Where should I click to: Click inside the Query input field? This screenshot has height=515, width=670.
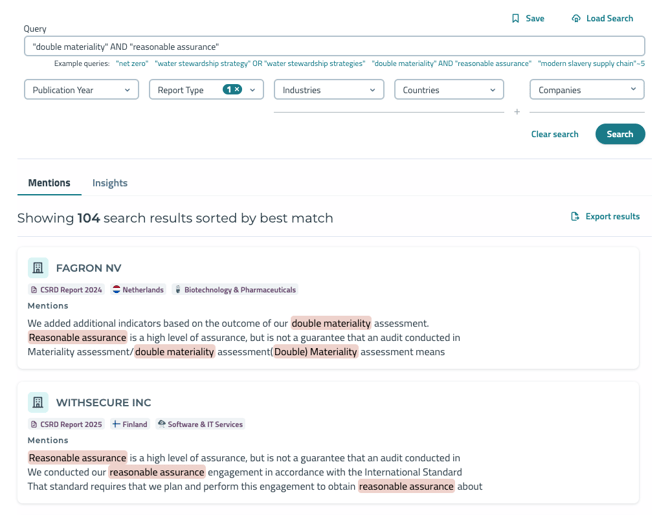click(x=334, y=46)
